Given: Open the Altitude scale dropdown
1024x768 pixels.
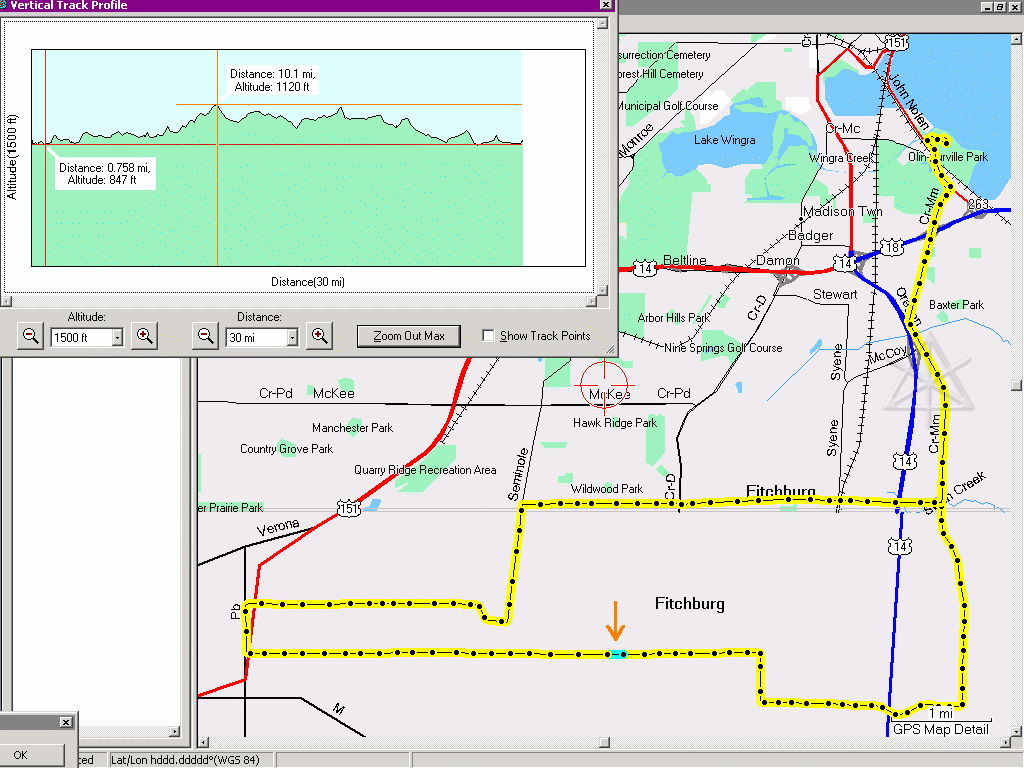Looking at the screenshot, I should point(118,338).
